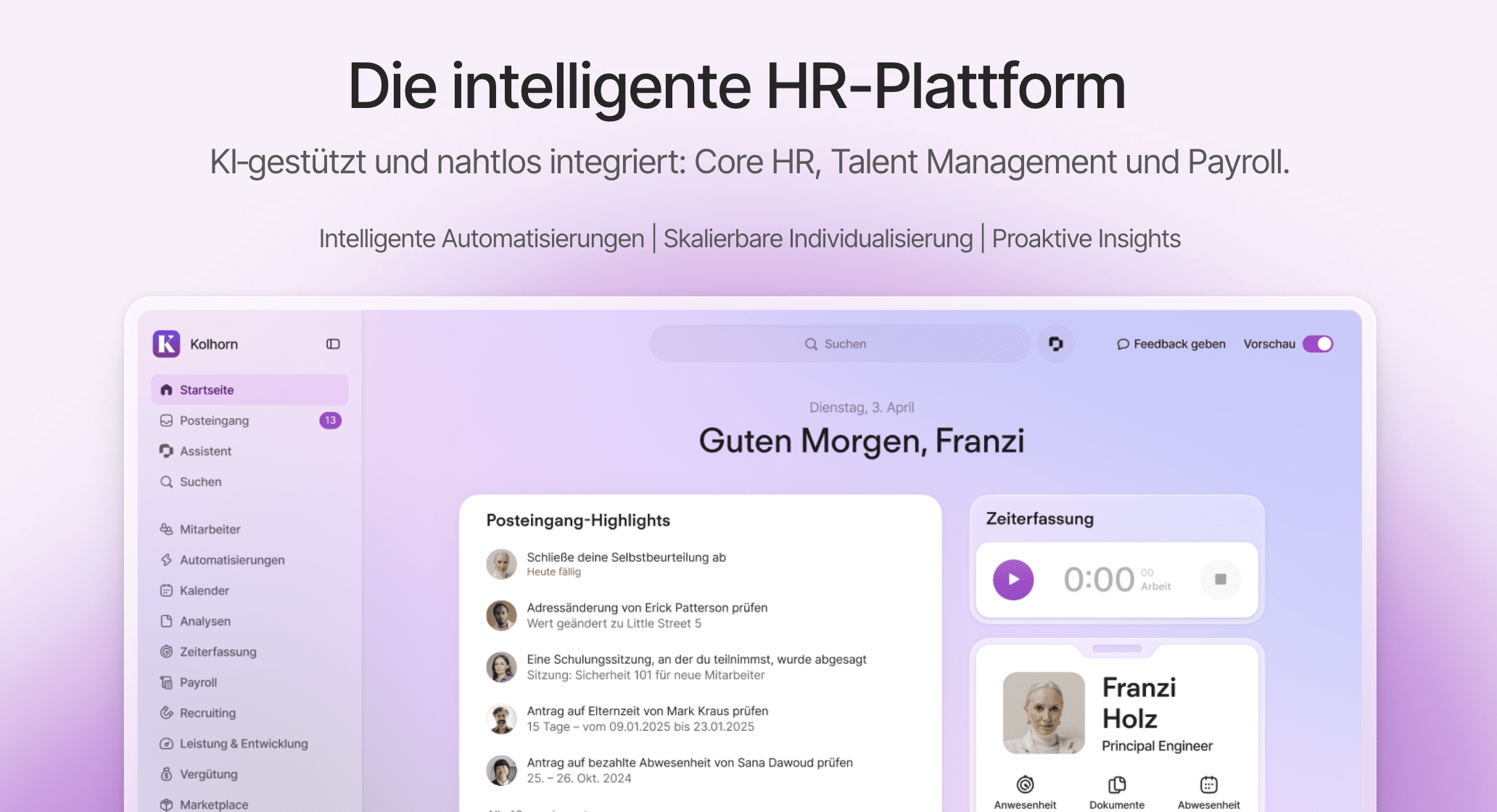
Task: Open the AI assistant round button in header
Action: click(1056, 344)
